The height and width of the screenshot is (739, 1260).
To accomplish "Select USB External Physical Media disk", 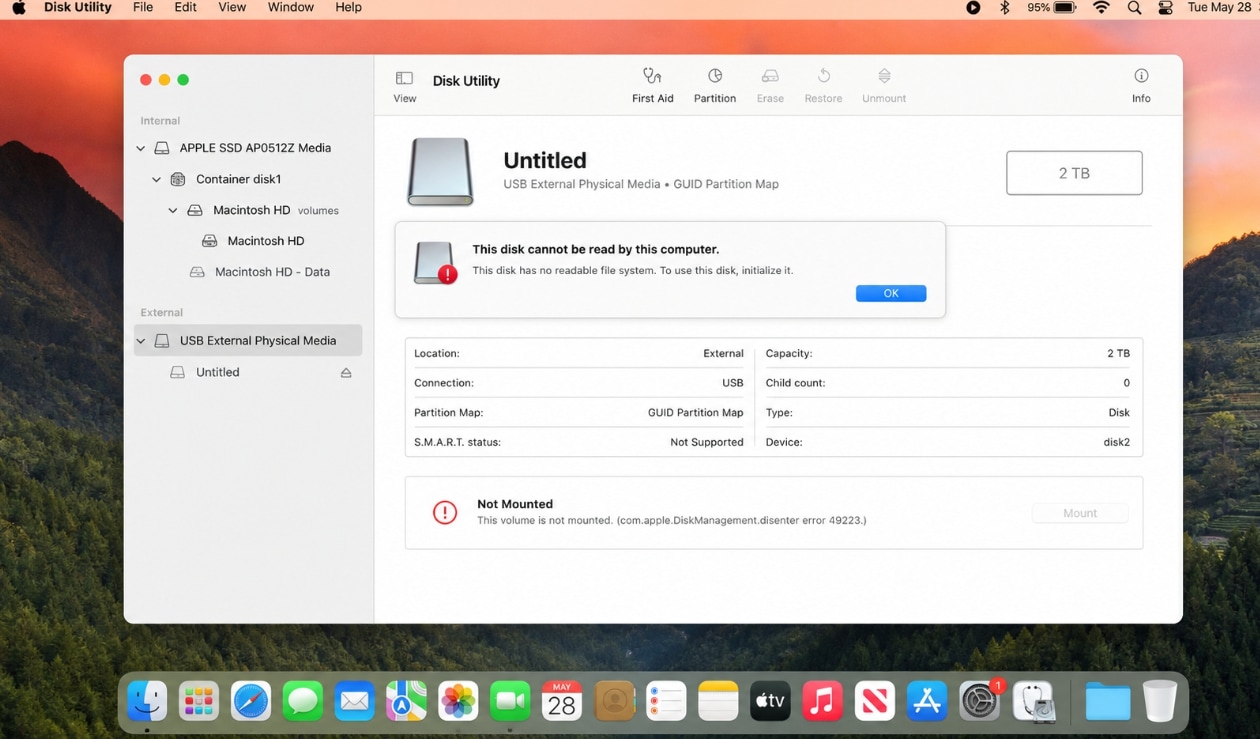I will tap(248, 340).
